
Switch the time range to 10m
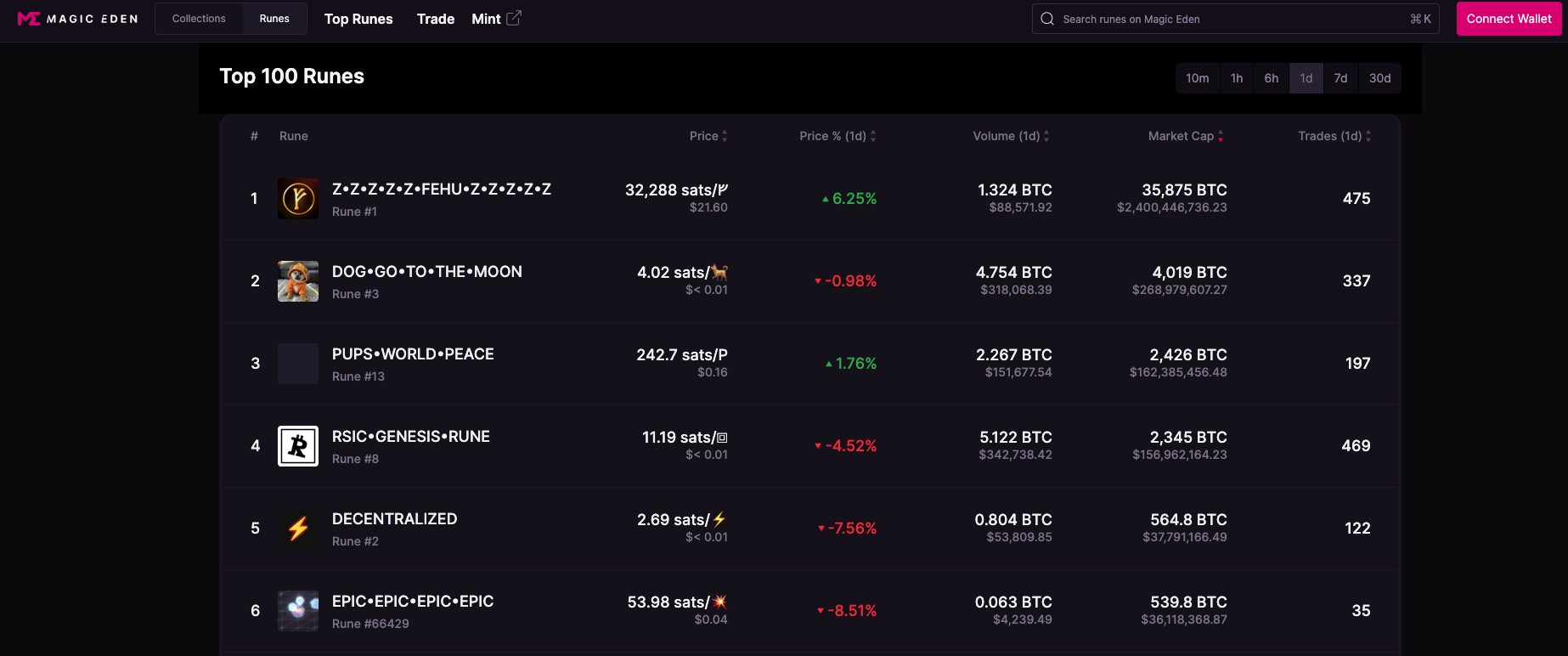pyautogui.click(x=1197, y=78)
